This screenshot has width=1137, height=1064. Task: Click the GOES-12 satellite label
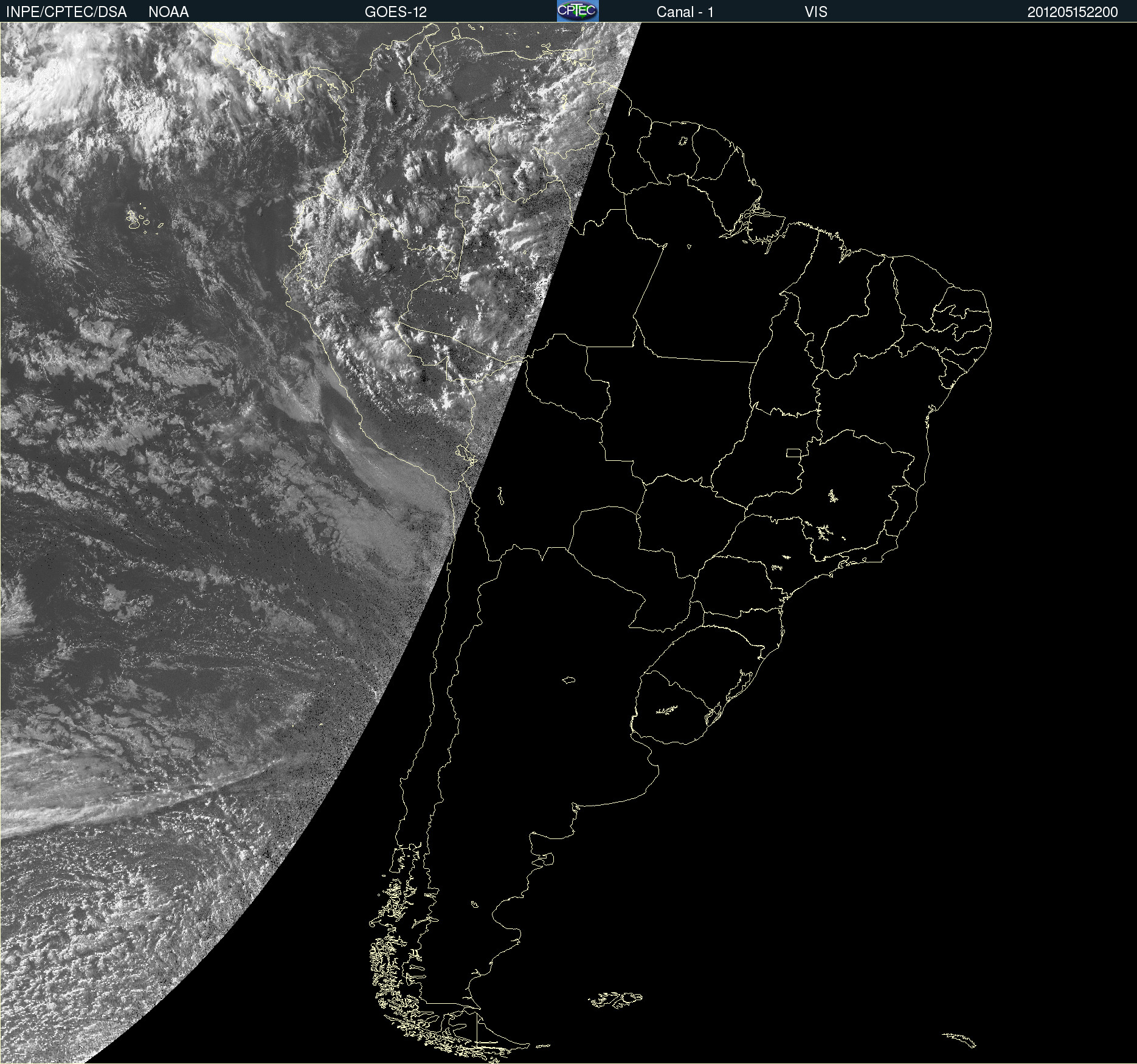(x=396, y=12)
